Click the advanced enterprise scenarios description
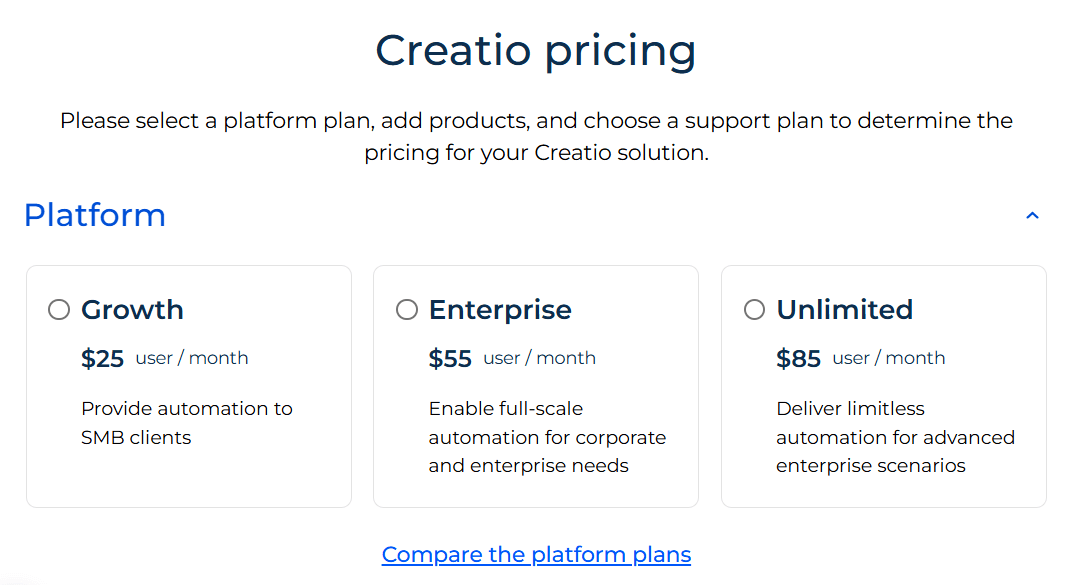This screenshot has width=1077, height=585. coord(896,437)
